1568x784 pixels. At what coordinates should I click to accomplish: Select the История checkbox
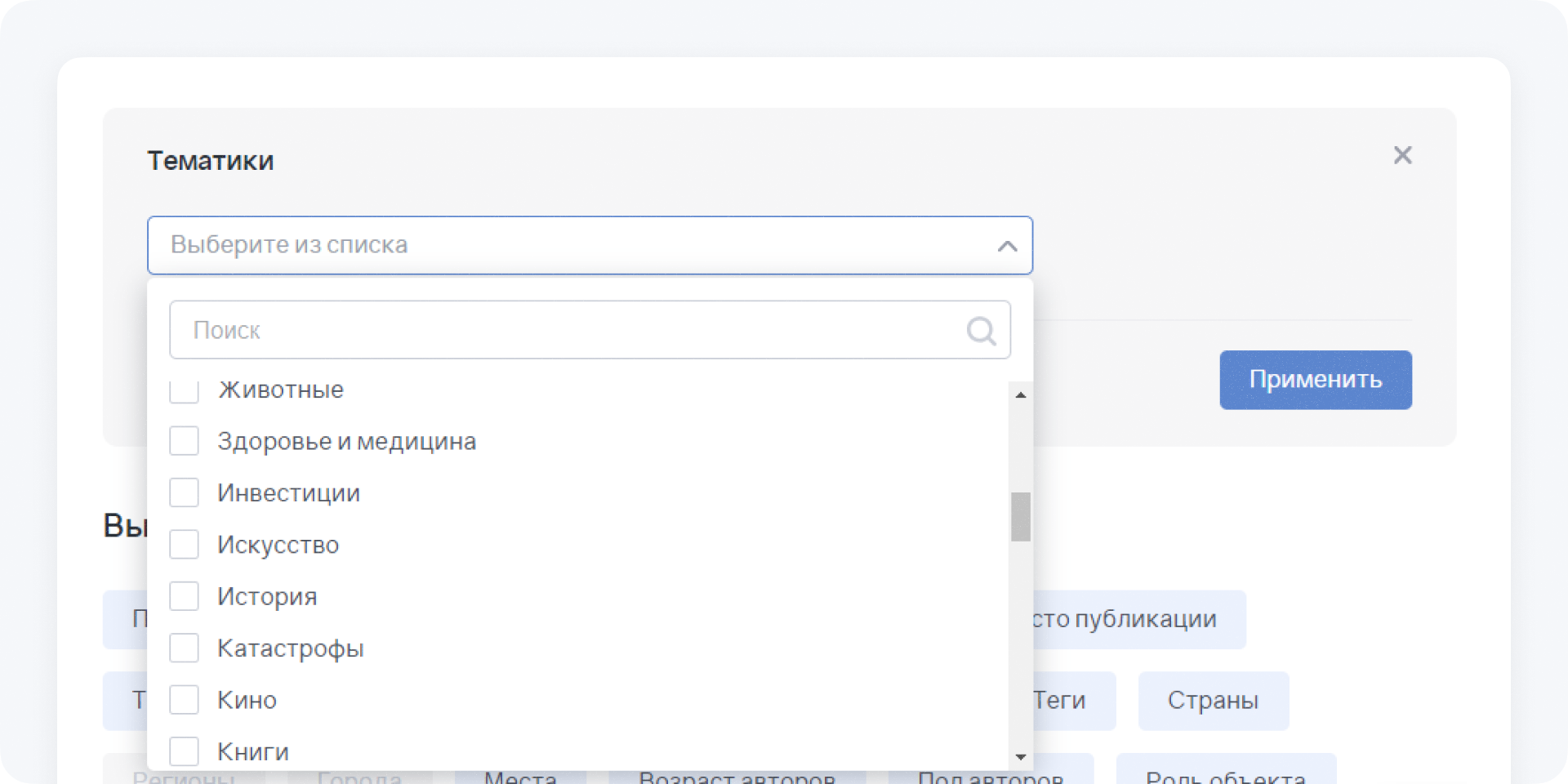[184, 596]
